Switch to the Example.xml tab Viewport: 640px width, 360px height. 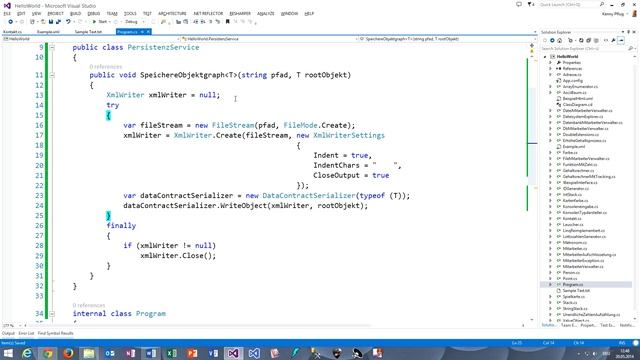click(x=48, y=31)
